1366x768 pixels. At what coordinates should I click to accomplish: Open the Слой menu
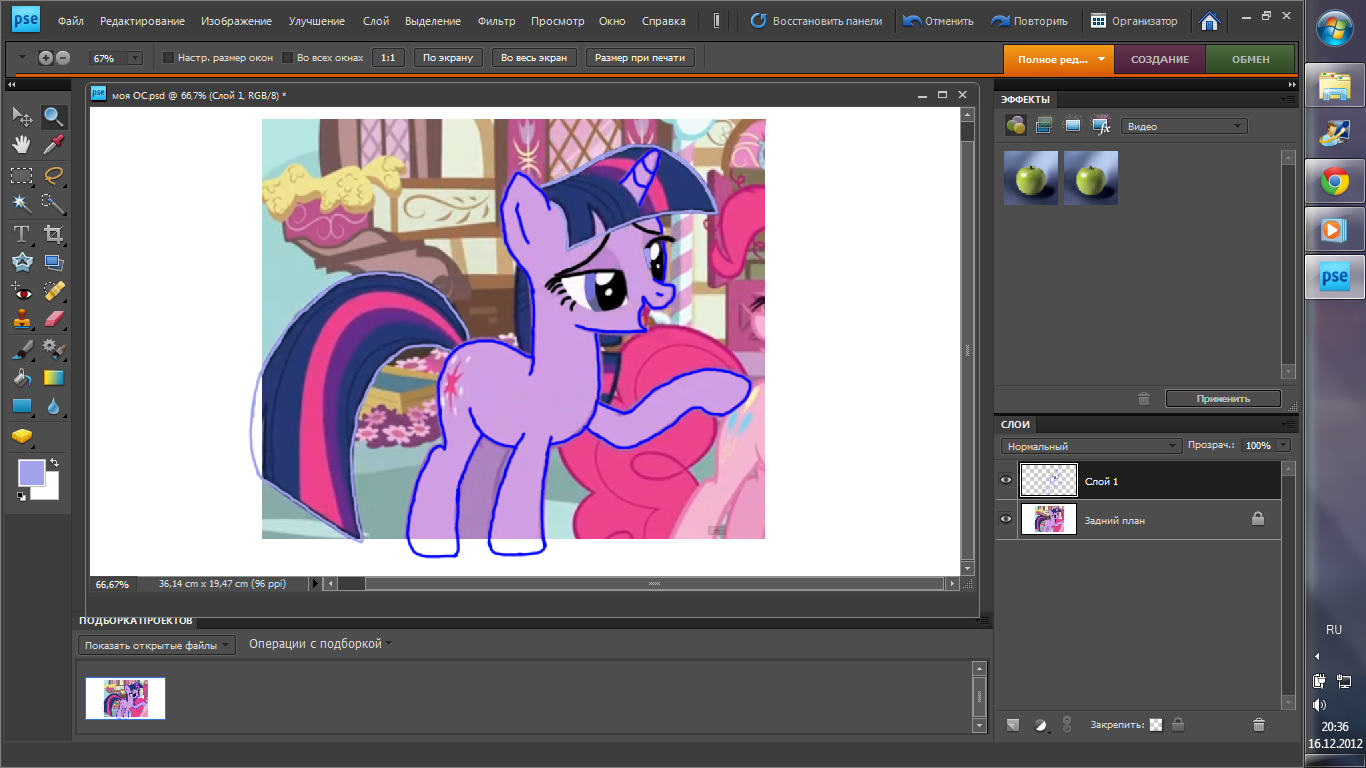[375, 21]
